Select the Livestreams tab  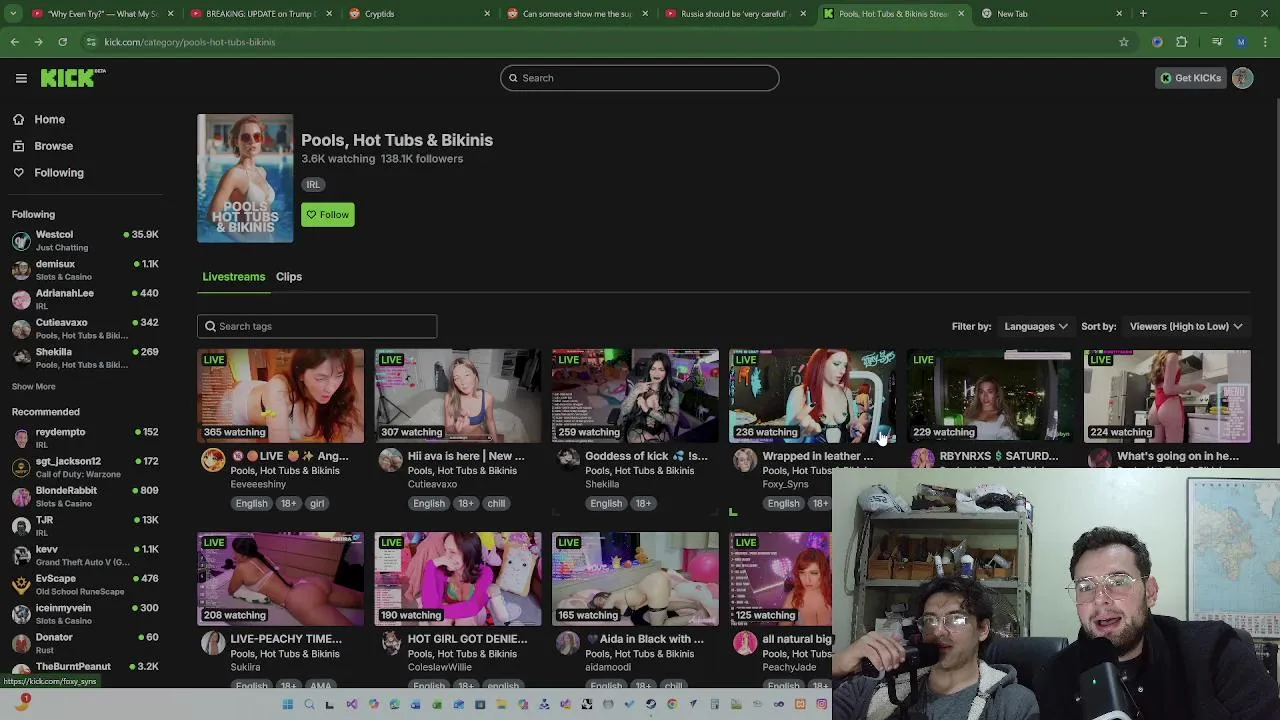click(x=234, y=277)
